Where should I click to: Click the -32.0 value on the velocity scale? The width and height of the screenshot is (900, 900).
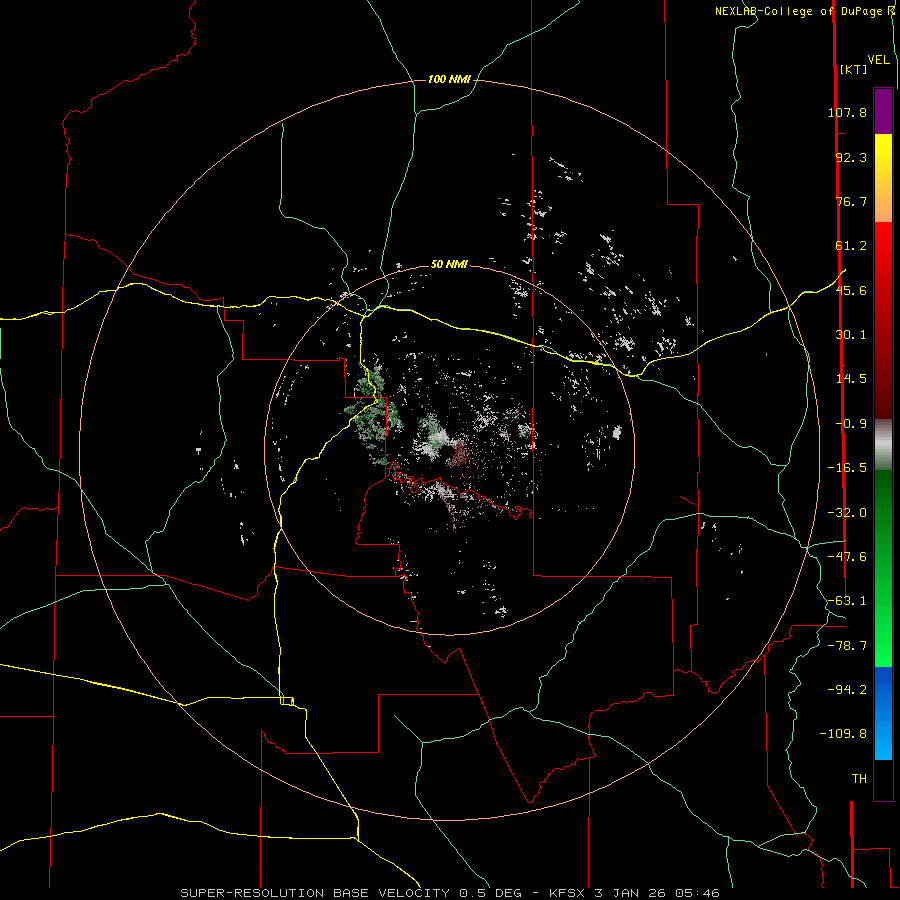click(847, 513)
